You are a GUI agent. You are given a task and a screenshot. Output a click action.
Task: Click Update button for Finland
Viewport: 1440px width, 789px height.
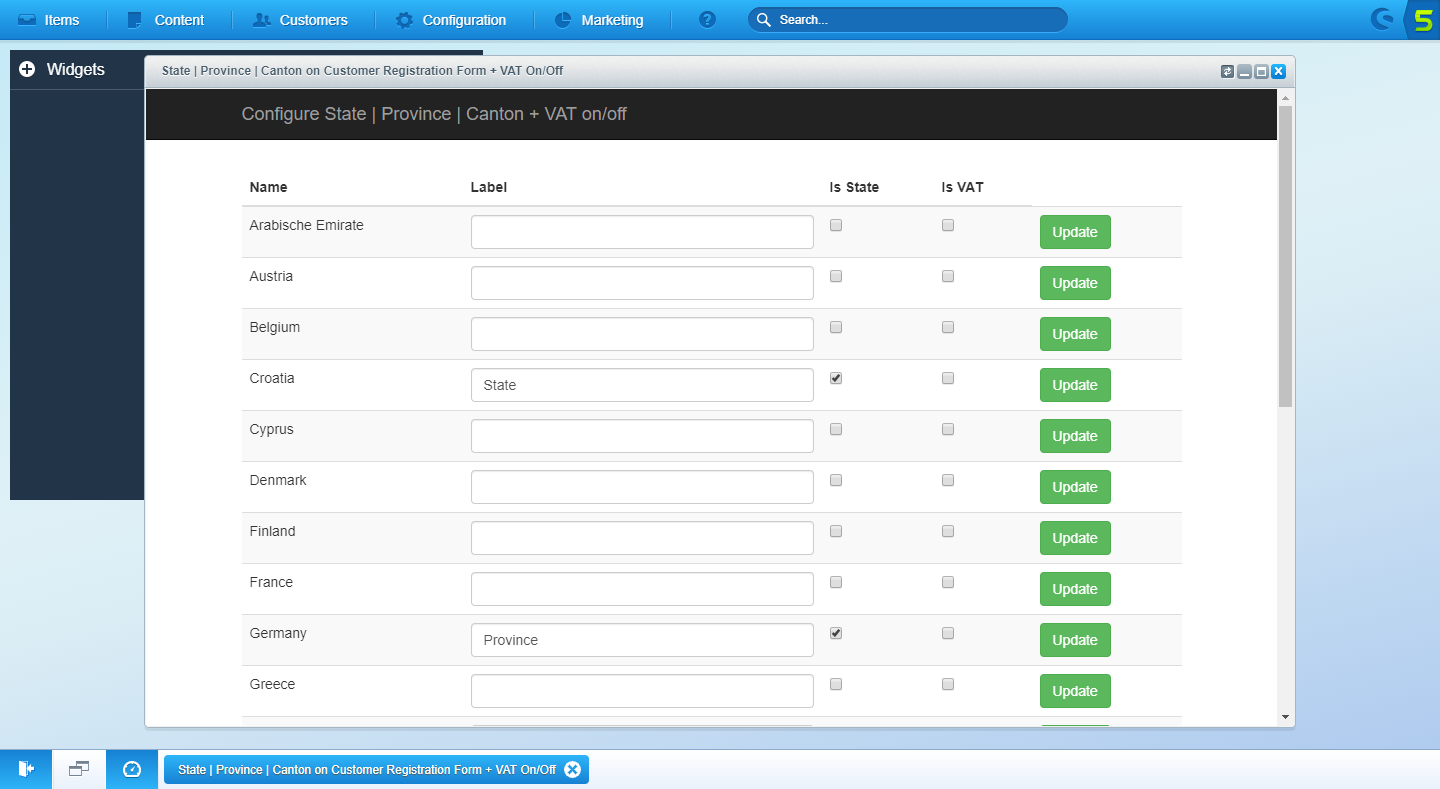click(1075, 538)
